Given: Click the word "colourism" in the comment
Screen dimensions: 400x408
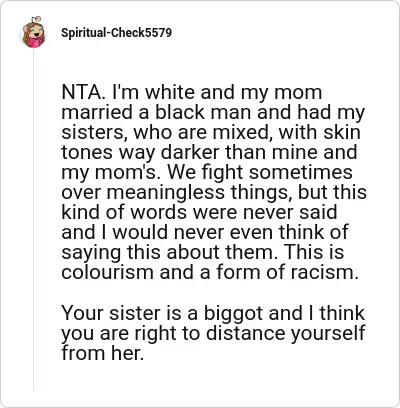Looking at the screenshot, I should click(x=108, y=272).
